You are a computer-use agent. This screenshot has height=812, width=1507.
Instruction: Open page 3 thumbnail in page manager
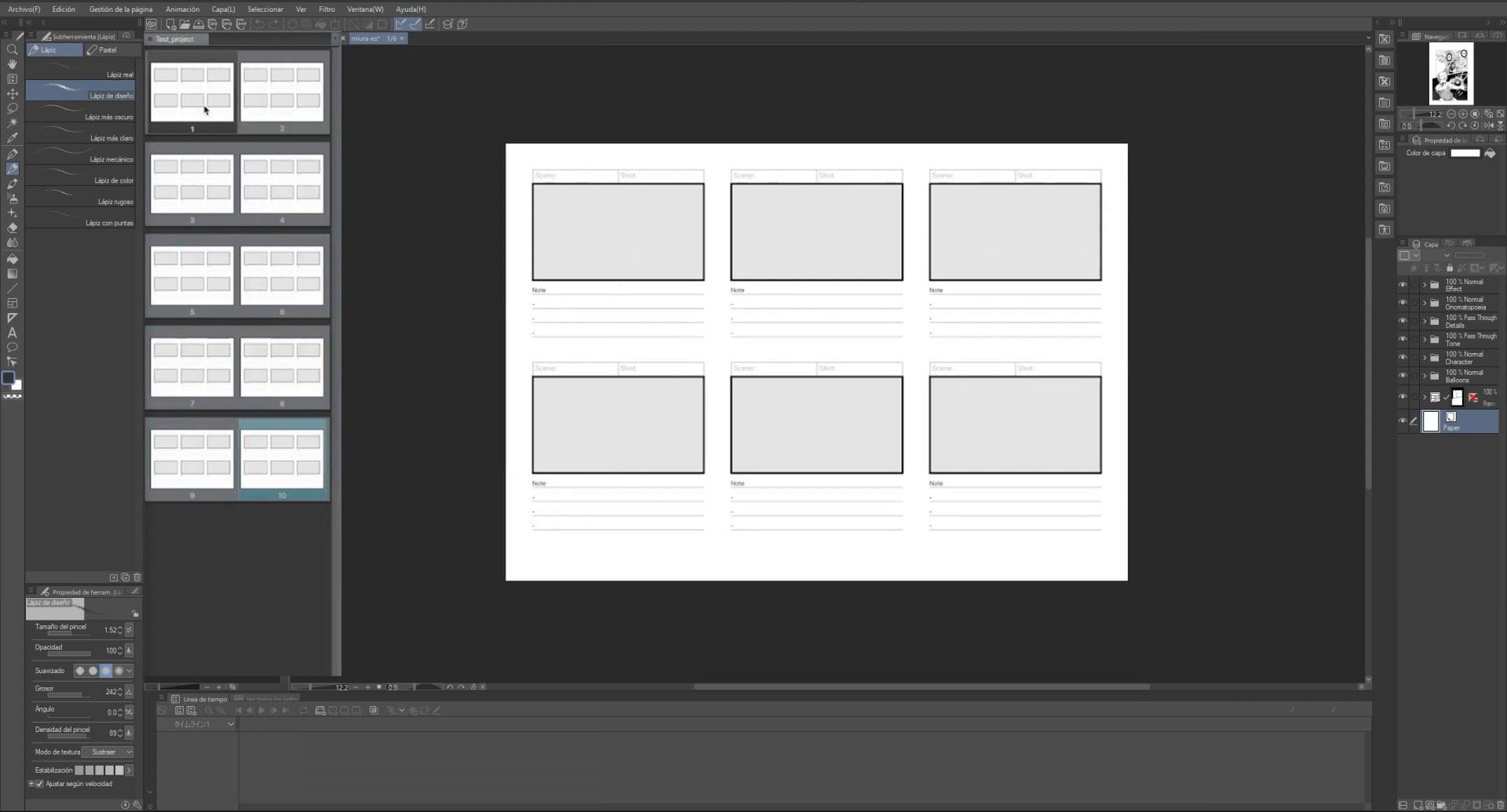pyautogui.click(x=192, y=184)
